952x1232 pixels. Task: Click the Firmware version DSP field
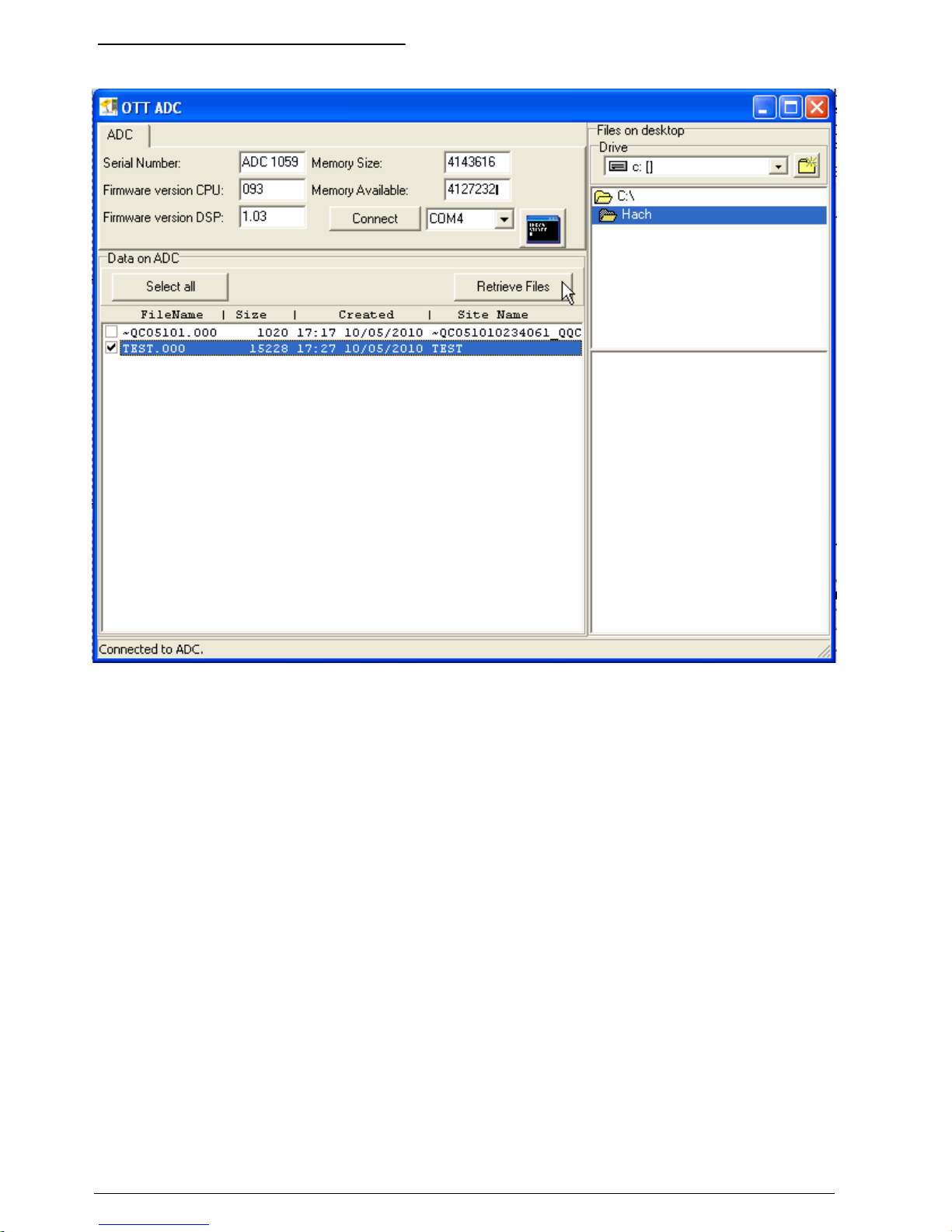272,216
